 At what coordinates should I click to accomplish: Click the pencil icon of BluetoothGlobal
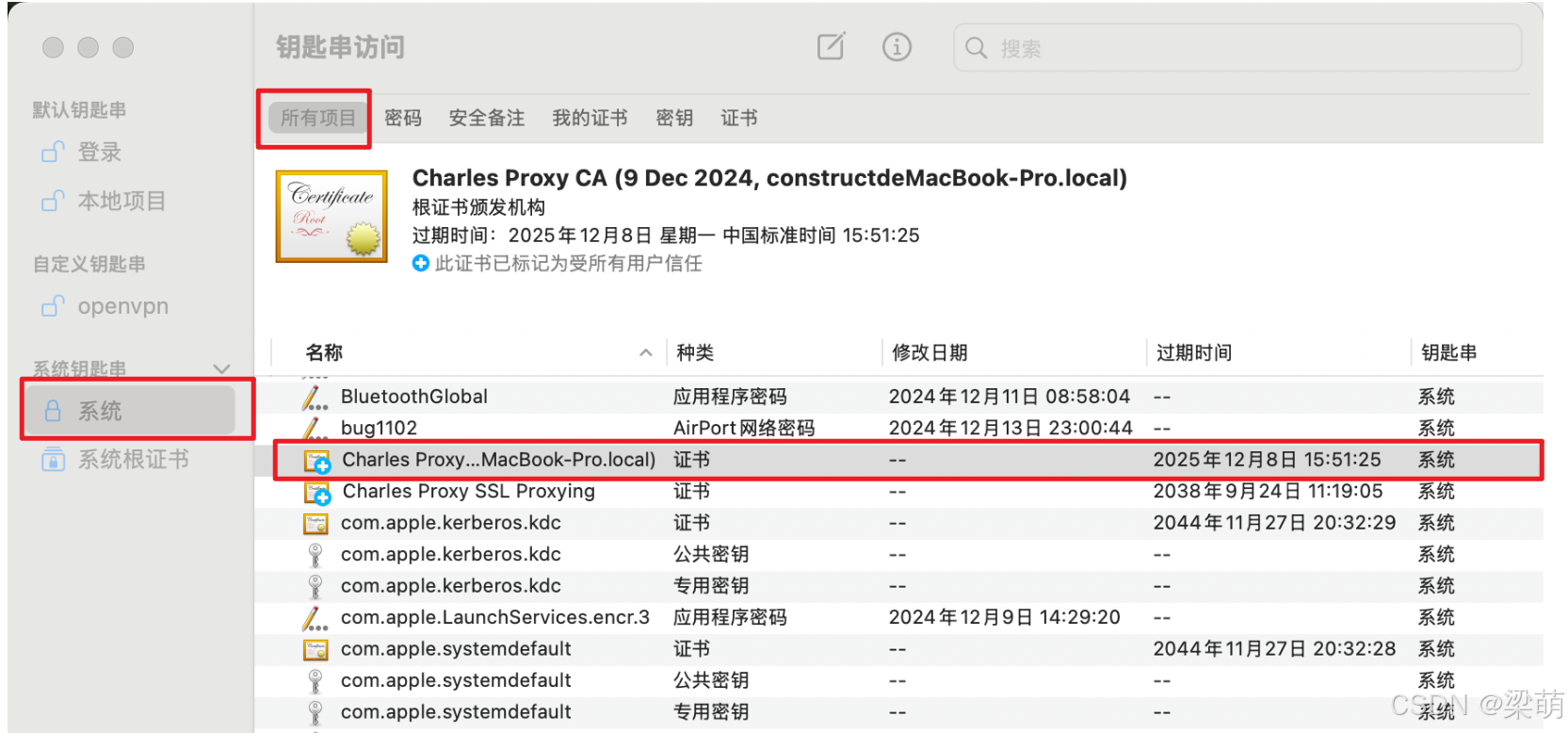click(x=315, y=397)
